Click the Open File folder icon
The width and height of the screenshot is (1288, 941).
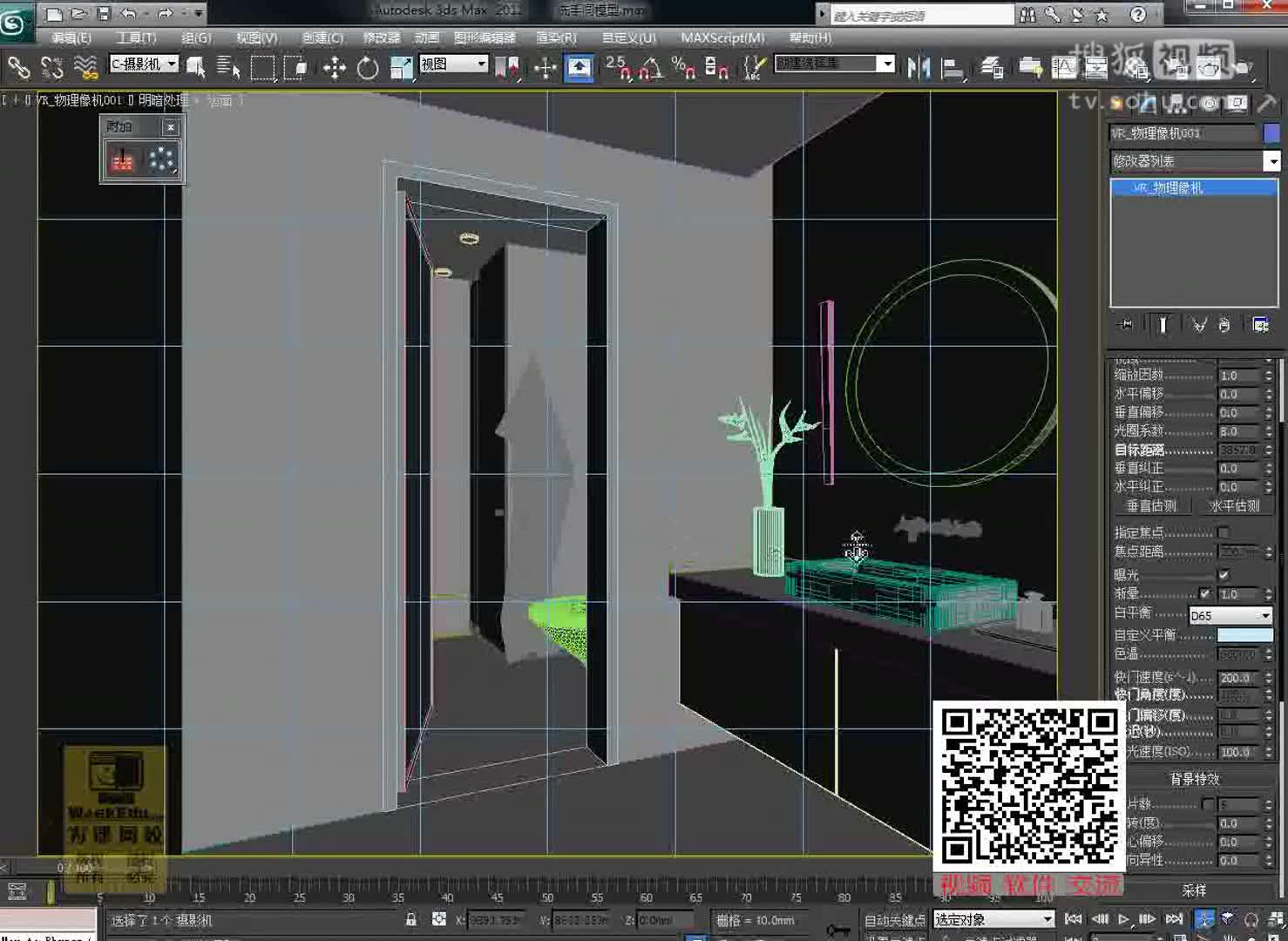78,13
